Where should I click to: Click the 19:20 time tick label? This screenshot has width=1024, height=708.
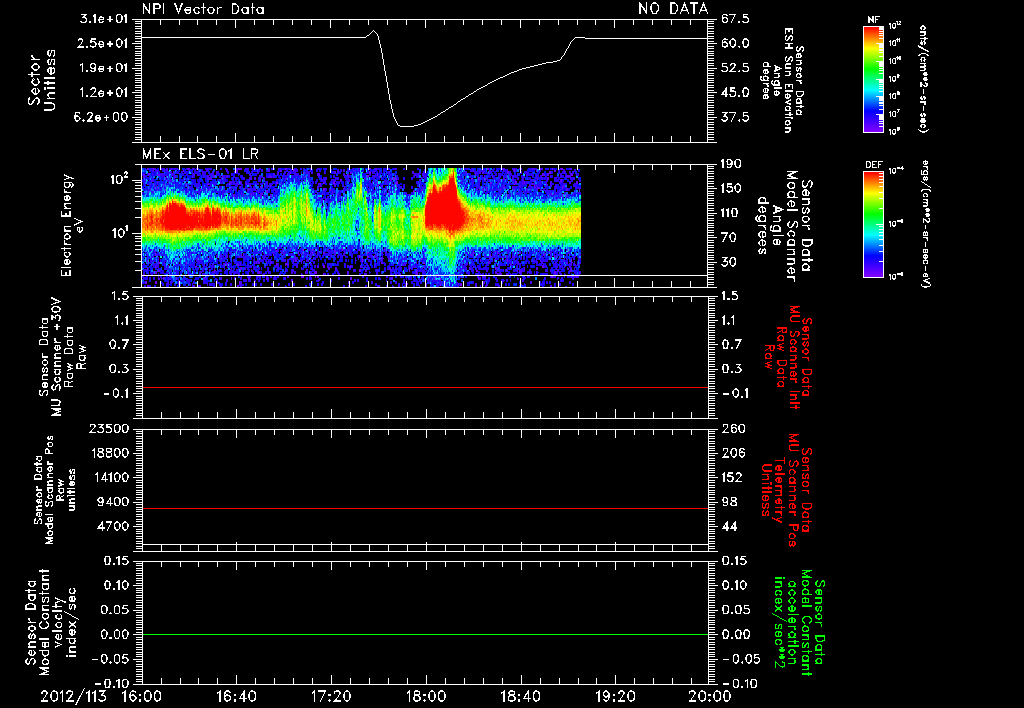[x=615, y=696]
